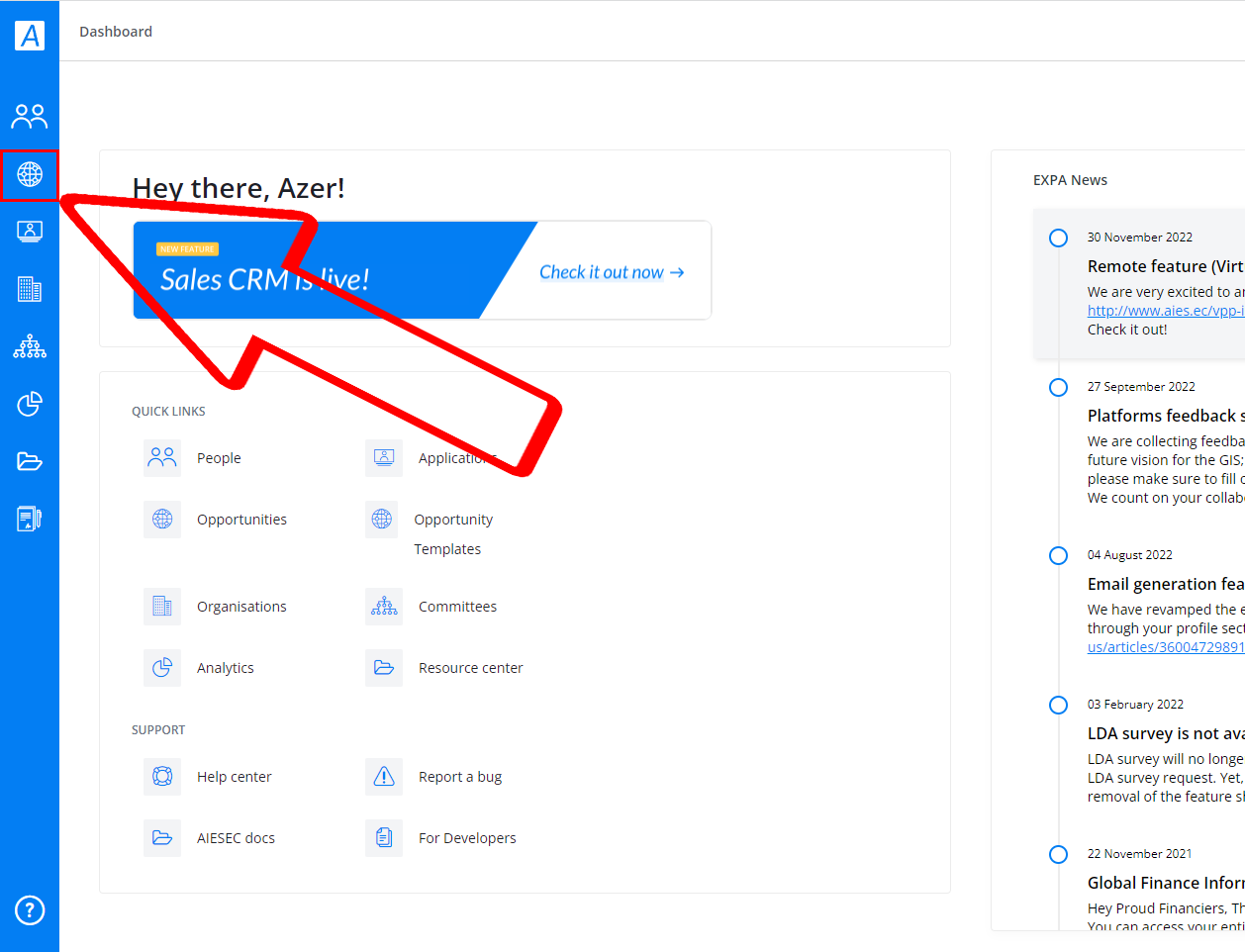Go to Organisations quick link
The height and width of the screenshot is (952, 1245).
point(241,607)
